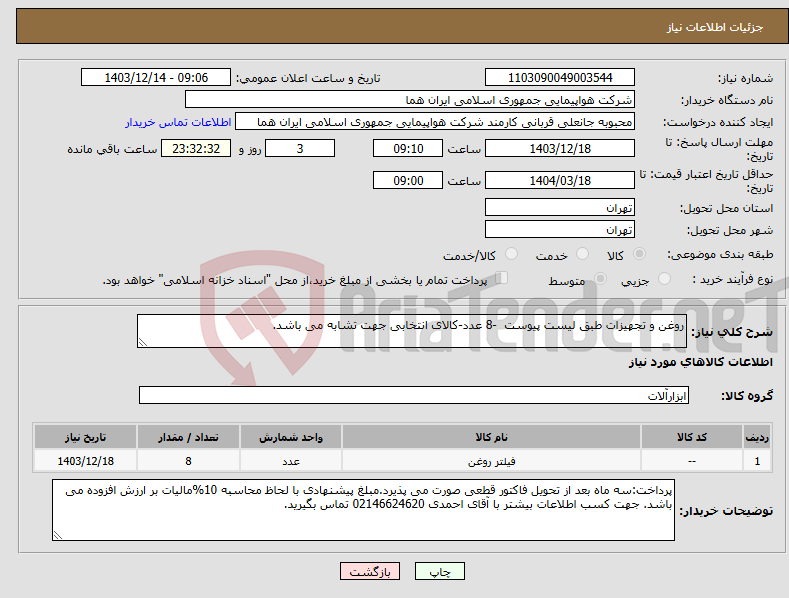Click the گروه کالا field ابزارآلات
The image size is (789, 598).
[414, 396]
